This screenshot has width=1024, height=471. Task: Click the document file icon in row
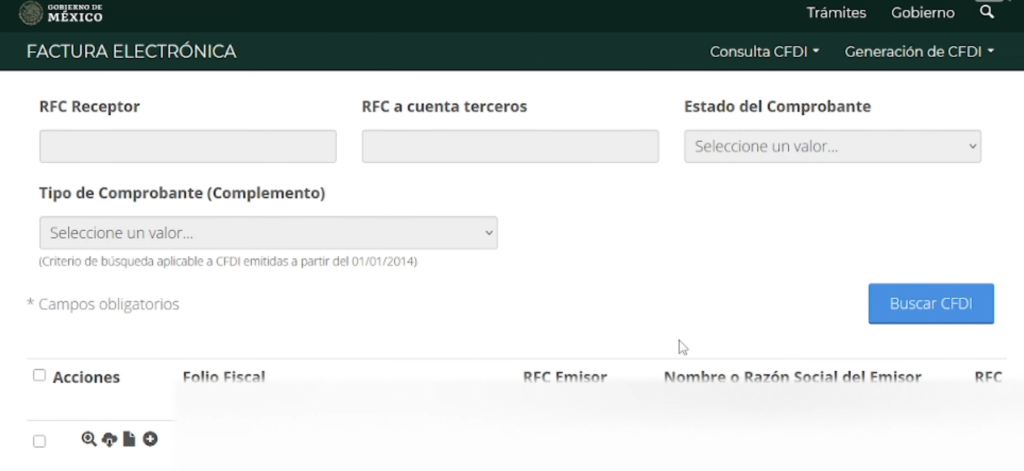129,439
